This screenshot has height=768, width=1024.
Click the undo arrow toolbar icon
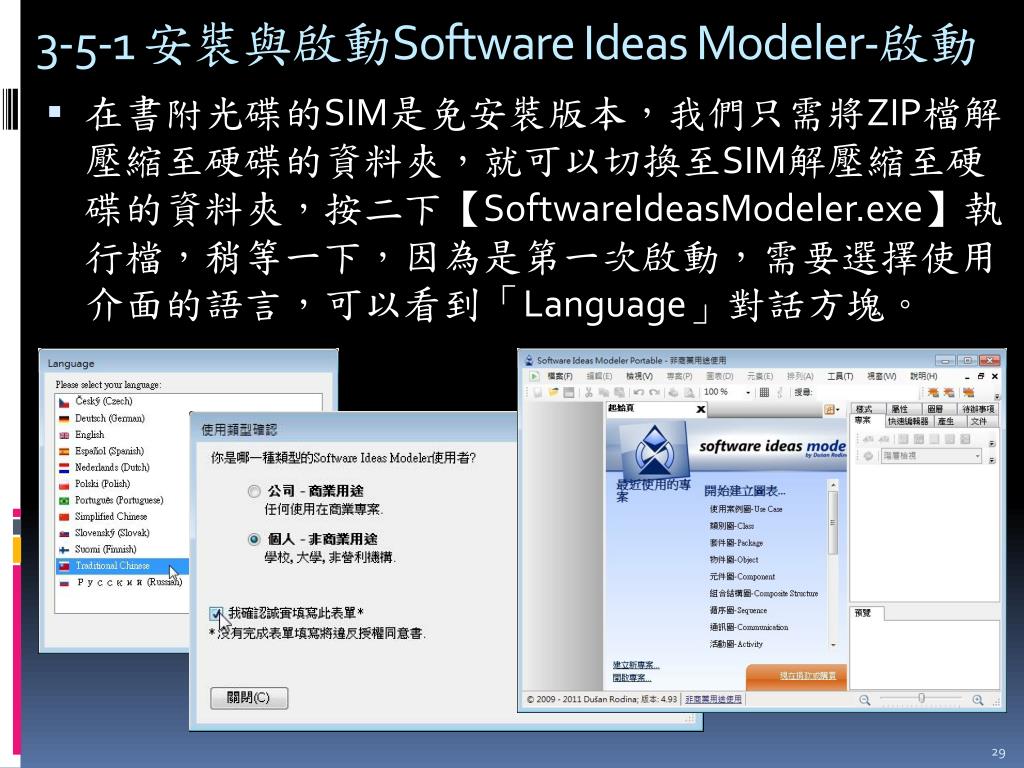(x=639, y=392)
